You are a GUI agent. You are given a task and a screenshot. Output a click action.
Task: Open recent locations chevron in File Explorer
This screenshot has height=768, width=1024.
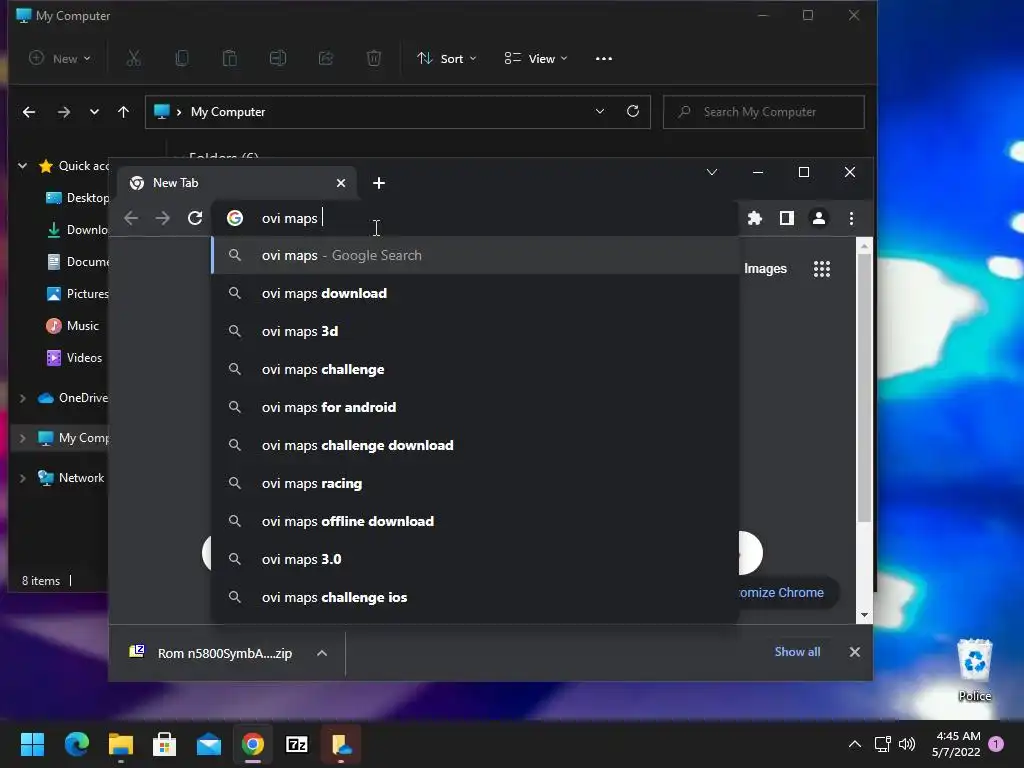[x=95, y=112]
